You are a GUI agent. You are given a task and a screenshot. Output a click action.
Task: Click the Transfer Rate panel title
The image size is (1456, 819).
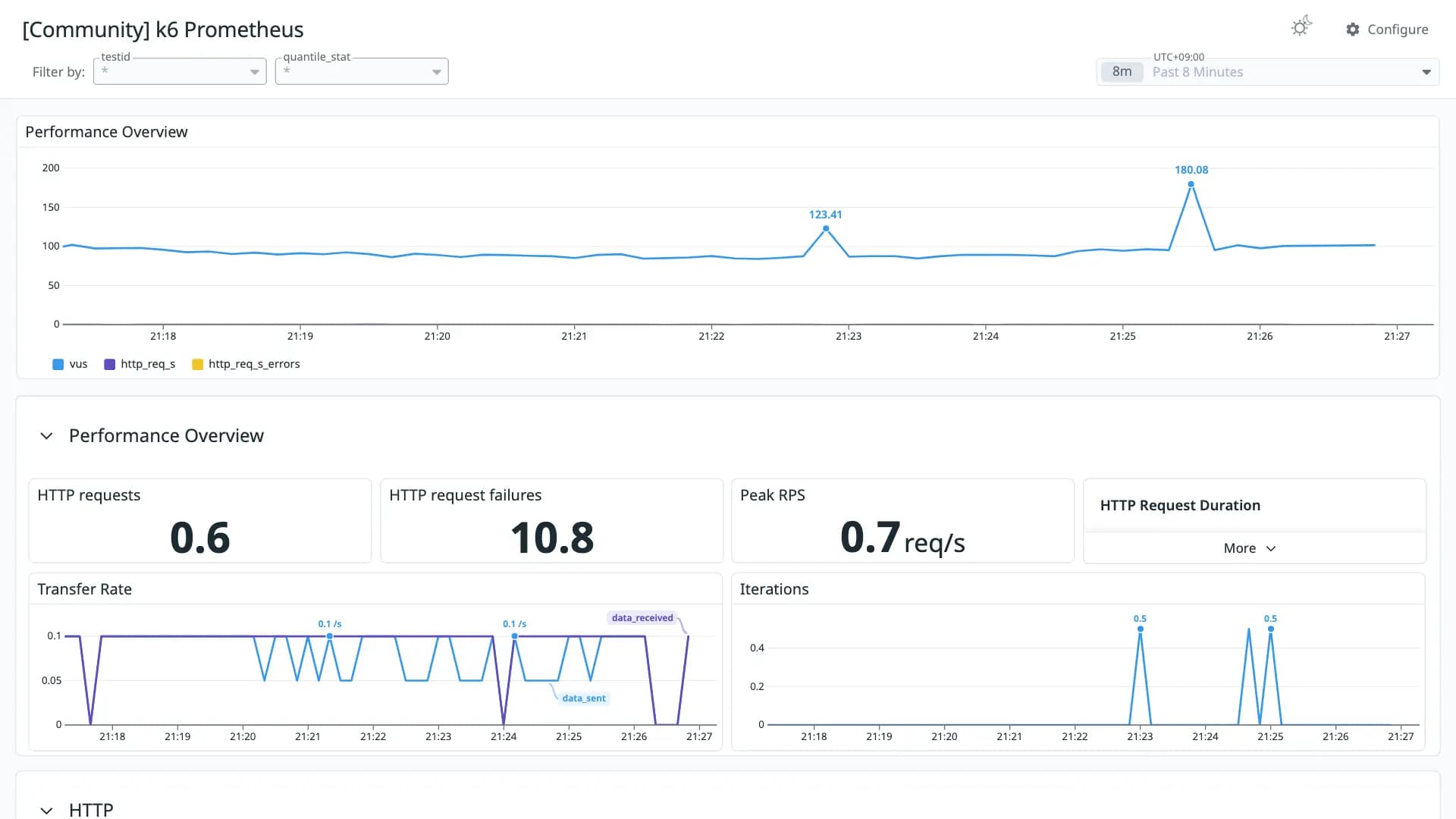coord(84,589)
